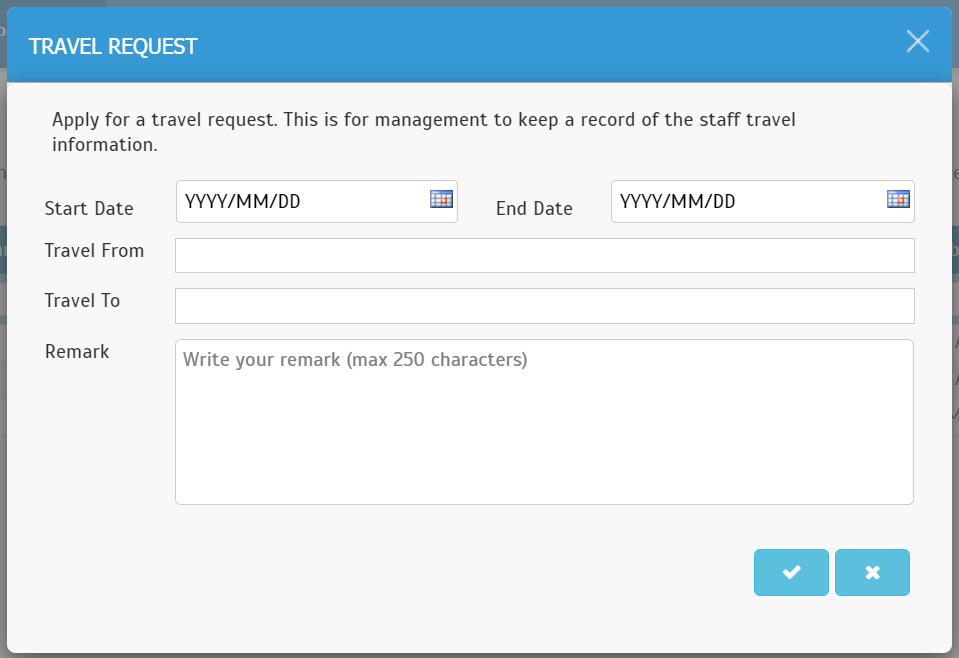This screenshot has width=959, height=658.
Task: Click the Start Date label
Action: 89,209
